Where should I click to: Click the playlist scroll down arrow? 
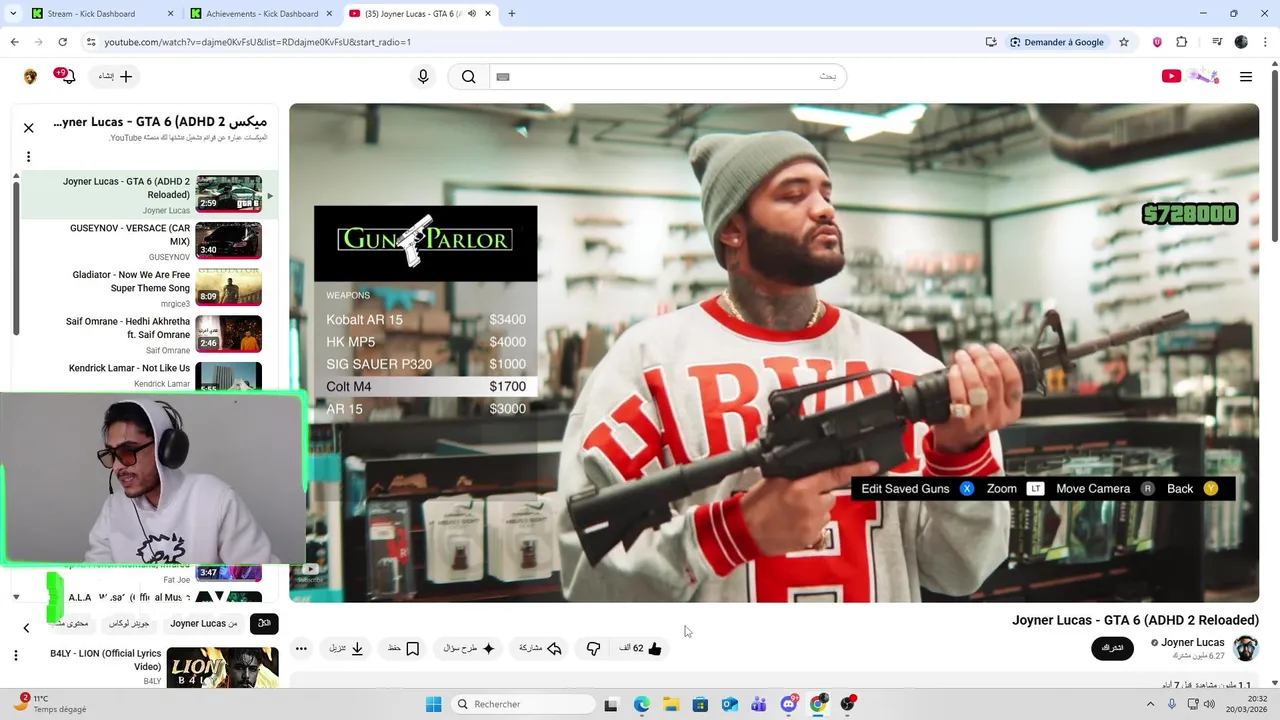[x=16, y=597]
